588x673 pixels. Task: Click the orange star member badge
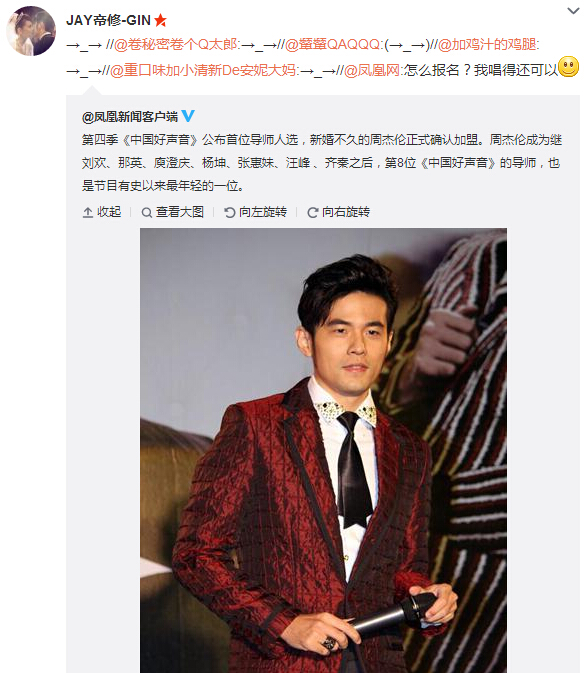tap(161, 20)
